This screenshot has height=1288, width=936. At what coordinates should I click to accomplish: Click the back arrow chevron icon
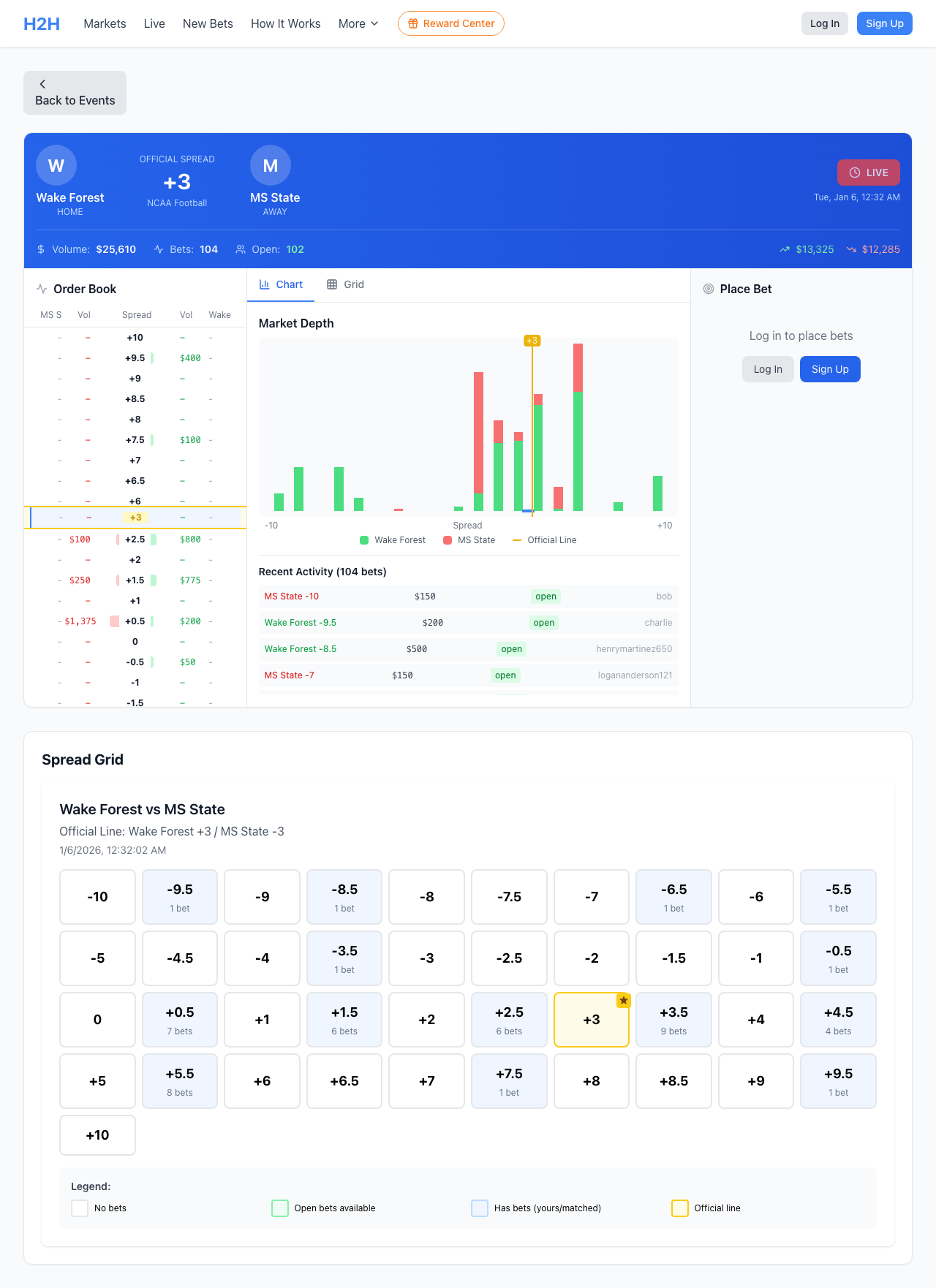[x=42, y=84]
